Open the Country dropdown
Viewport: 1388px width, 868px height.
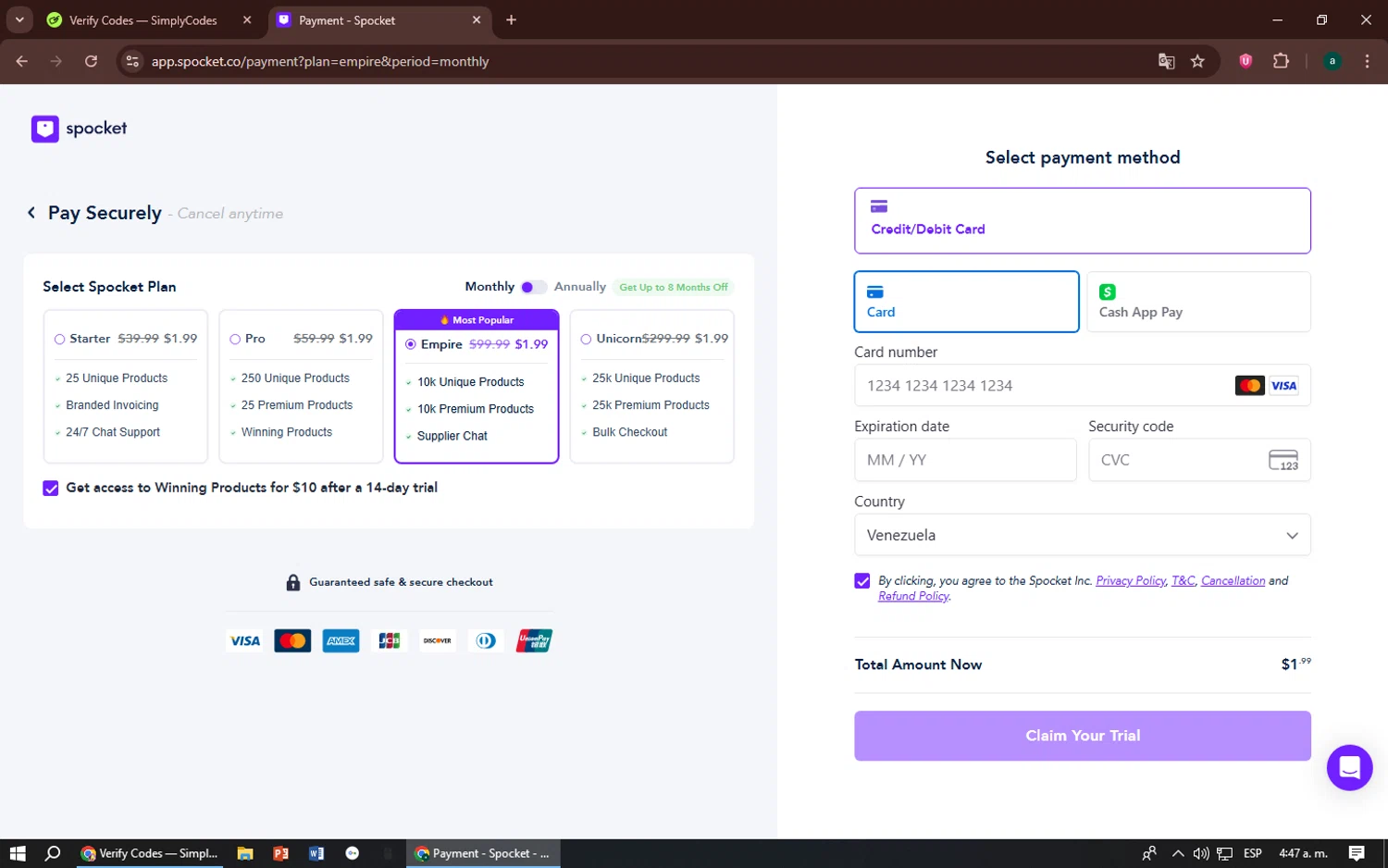pos(1082,535)
